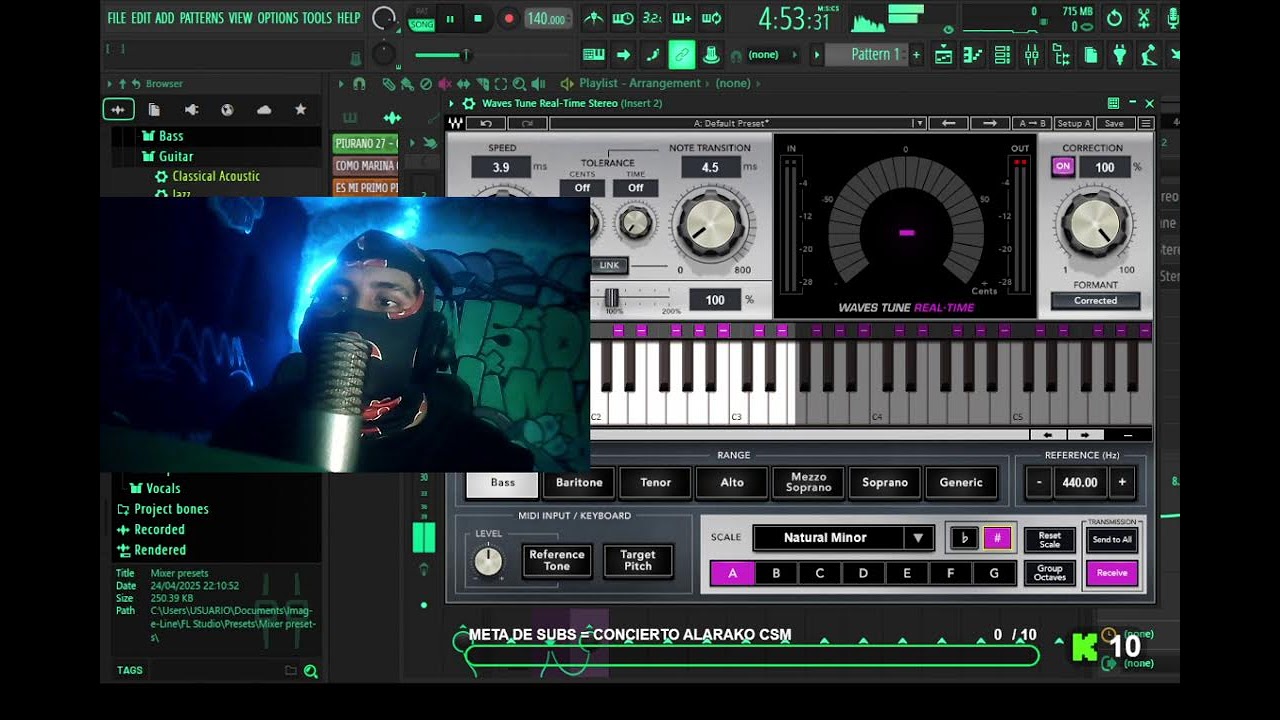Expand the Bass folder
Image resolution: width=1280 pixels, height=720 pixels.
point(163,136)
